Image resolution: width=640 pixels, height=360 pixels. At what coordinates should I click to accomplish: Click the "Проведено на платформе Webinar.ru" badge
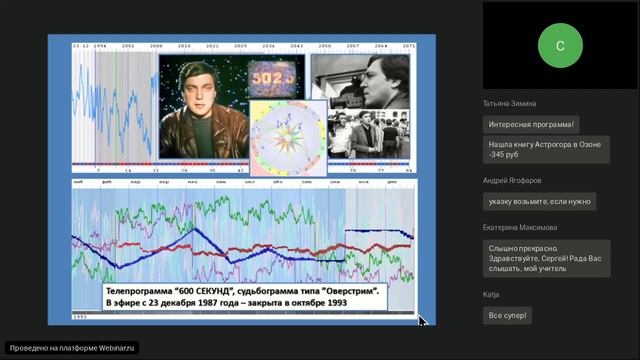click(x=72, y=348)
